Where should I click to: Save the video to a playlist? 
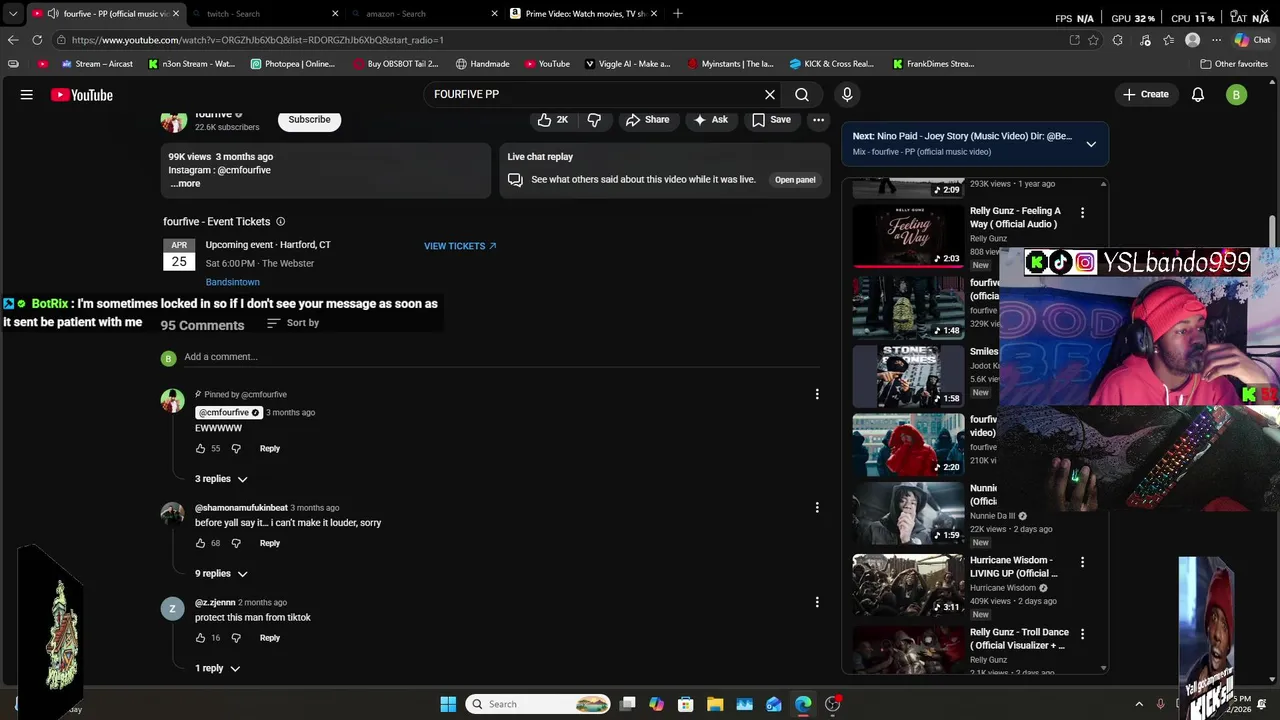click(771, 120)
